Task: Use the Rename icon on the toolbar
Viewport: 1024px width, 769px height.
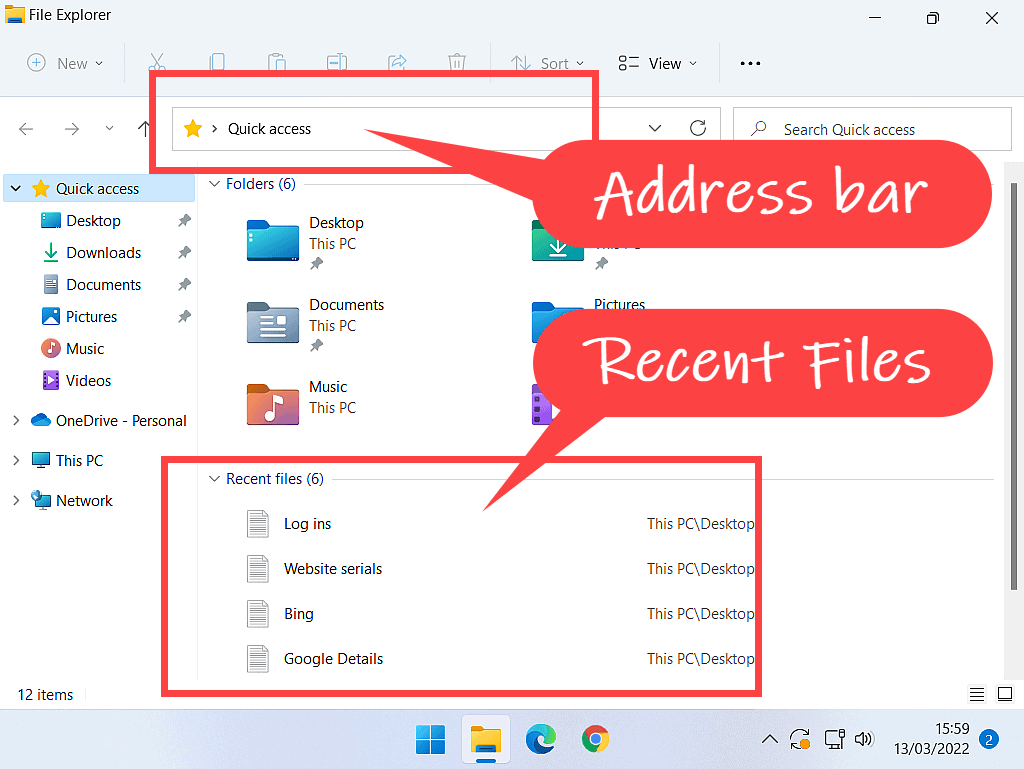Action: point(337,63)
